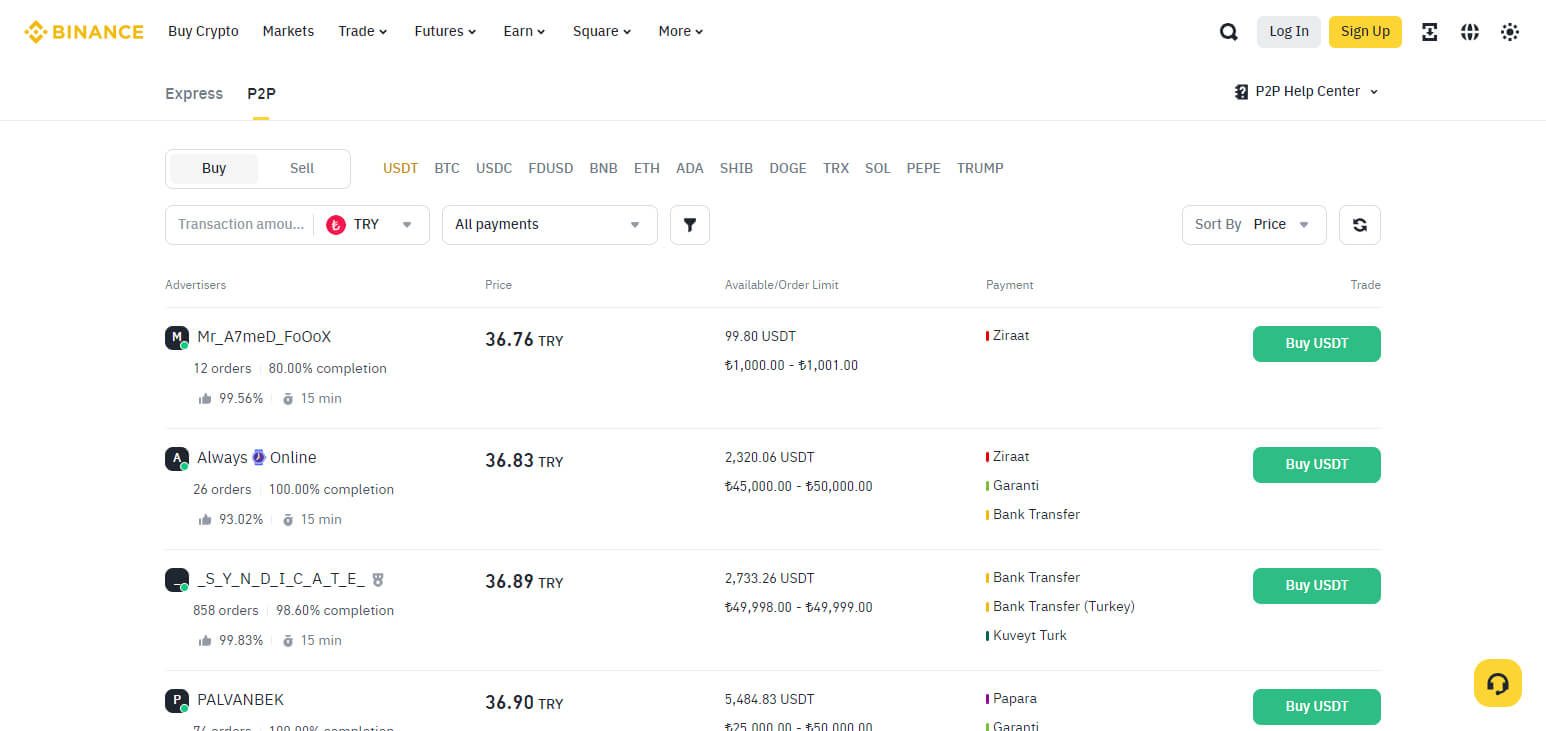Viewport: 1546px width, 731px height.
Task: Click timer icon in _S_Y_N_D_I_C_A_T_E_ row
Action: coord(288,641)
